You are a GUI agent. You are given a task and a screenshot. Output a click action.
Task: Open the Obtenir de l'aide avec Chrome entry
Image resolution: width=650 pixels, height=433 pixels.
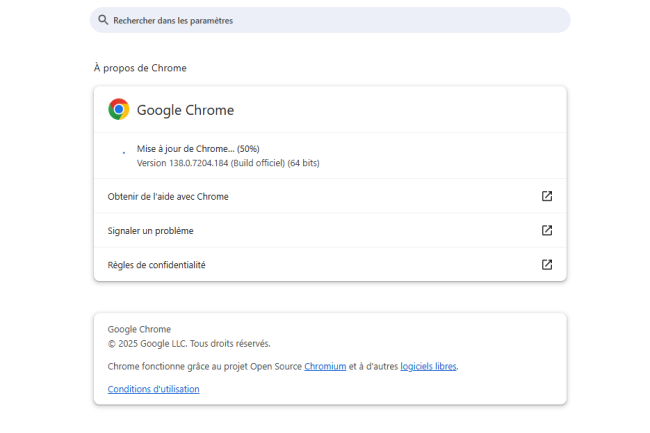pyautogui.click(x=168, y=197)
